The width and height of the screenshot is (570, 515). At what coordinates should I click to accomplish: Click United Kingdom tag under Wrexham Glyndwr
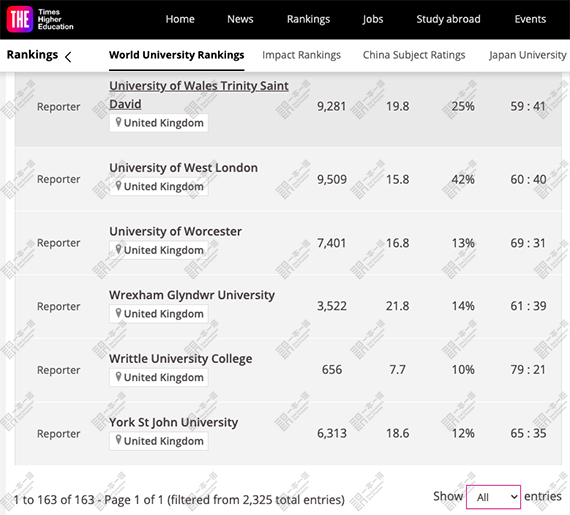(159, 314)
